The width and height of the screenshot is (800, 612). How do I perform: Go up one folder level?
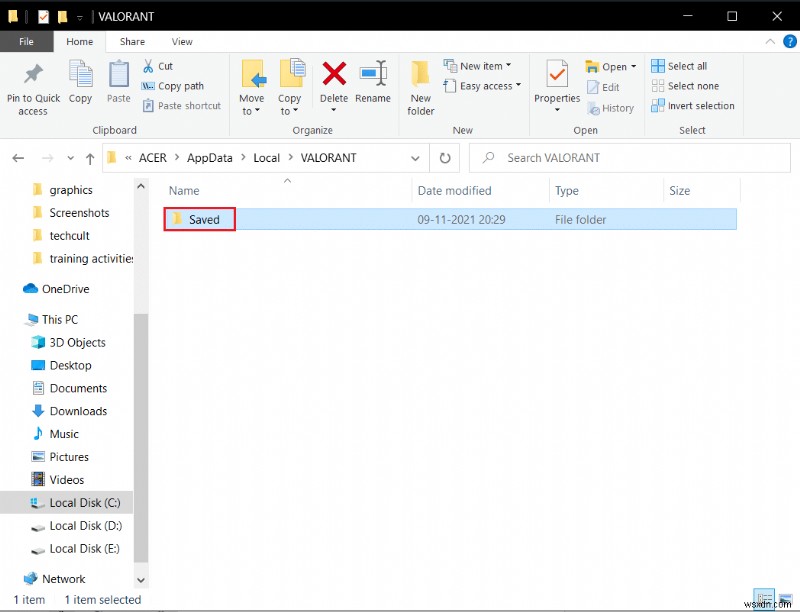tap(90, 159)
